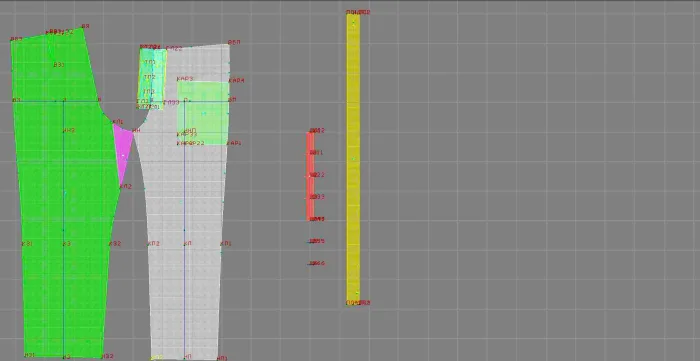The image size is (700, 361).
Task: Click the КЛ1 crotch point label
Action: pyautogui.click(x=118, y=122)
